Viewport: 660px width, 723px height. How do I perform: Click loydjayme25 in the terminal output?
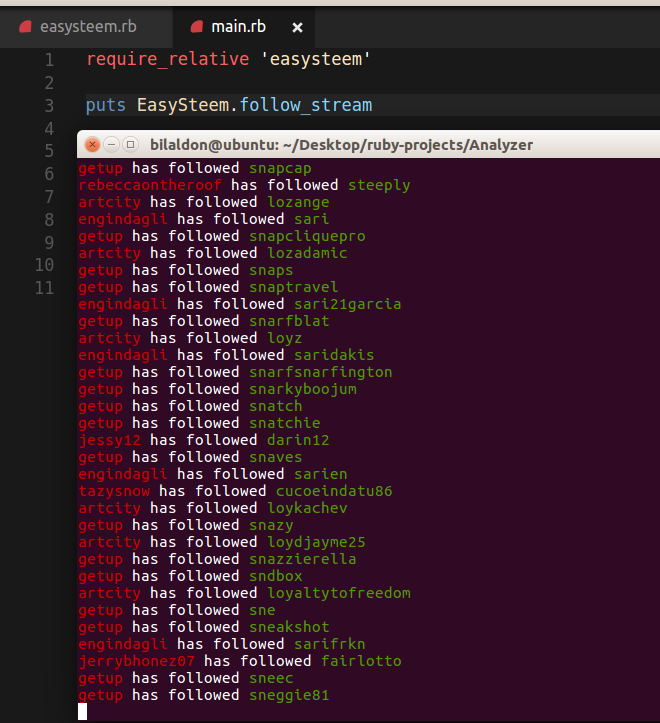pyautogui.click(x=316, y=543)
